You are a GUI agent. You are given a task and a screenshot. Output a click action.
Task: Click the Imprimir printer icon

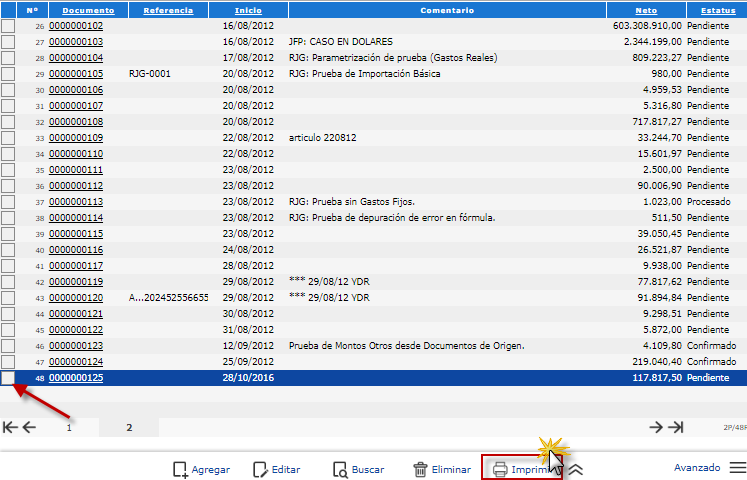coord(500,470)
